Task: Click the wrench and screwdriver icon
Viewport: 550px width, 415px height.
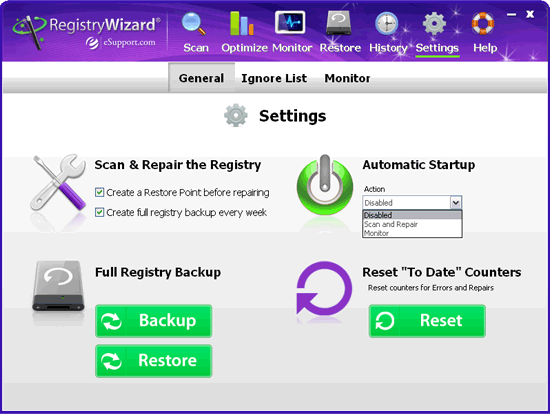Action: tap(59, 182)
